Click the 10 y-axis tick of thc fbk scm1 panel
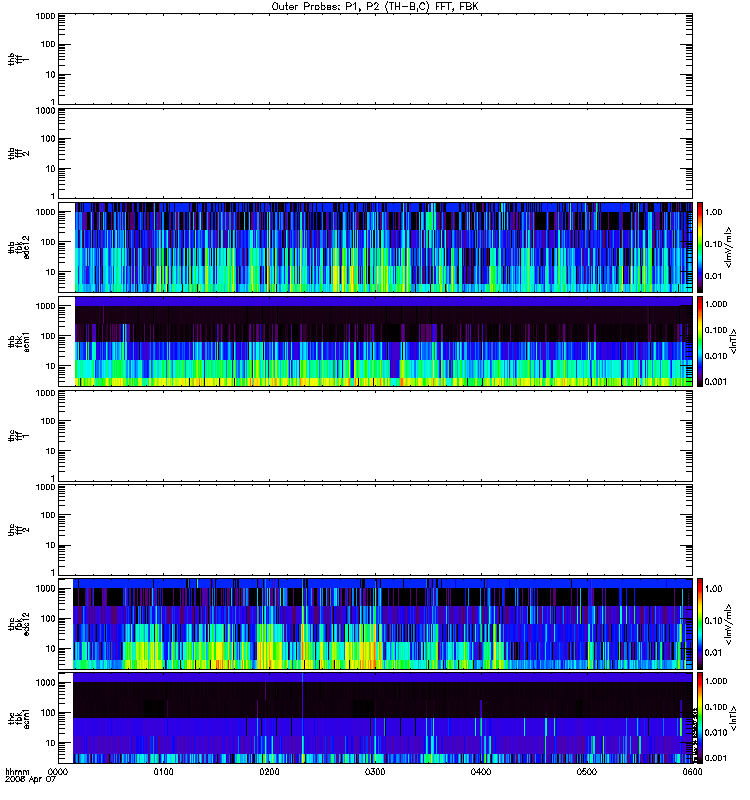 [51, 743]
